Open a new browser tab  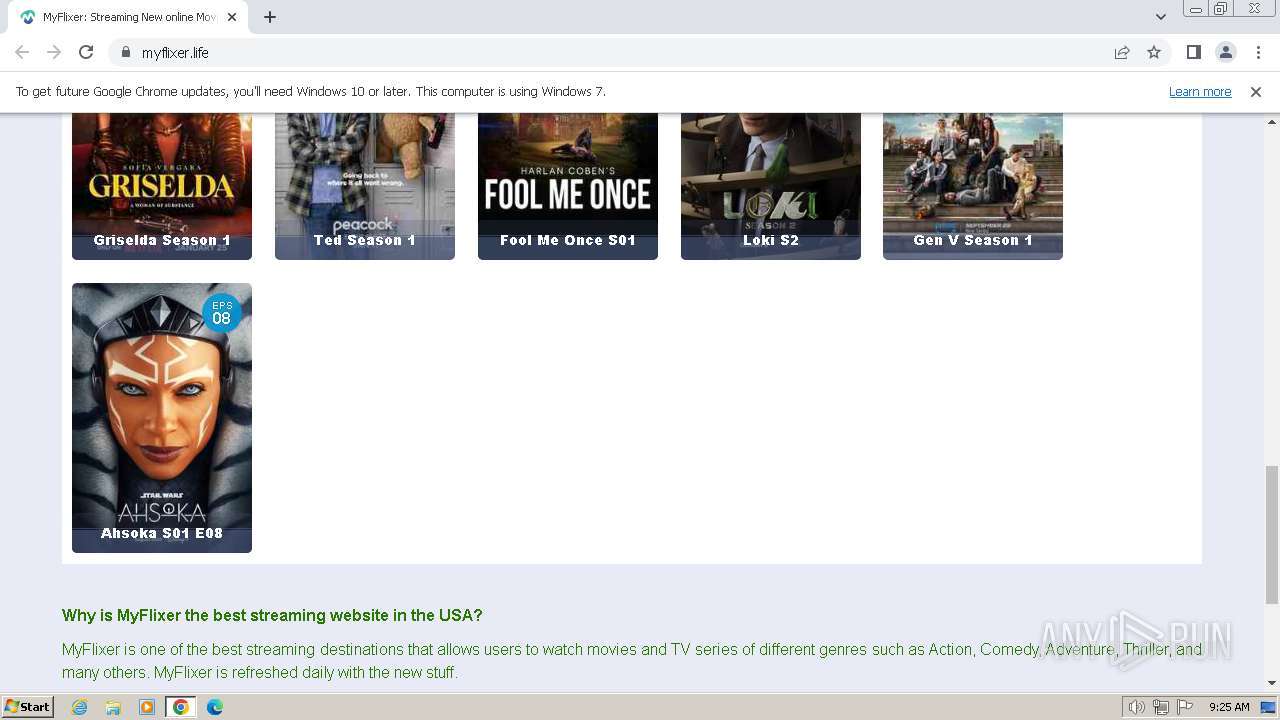(270, 17)
